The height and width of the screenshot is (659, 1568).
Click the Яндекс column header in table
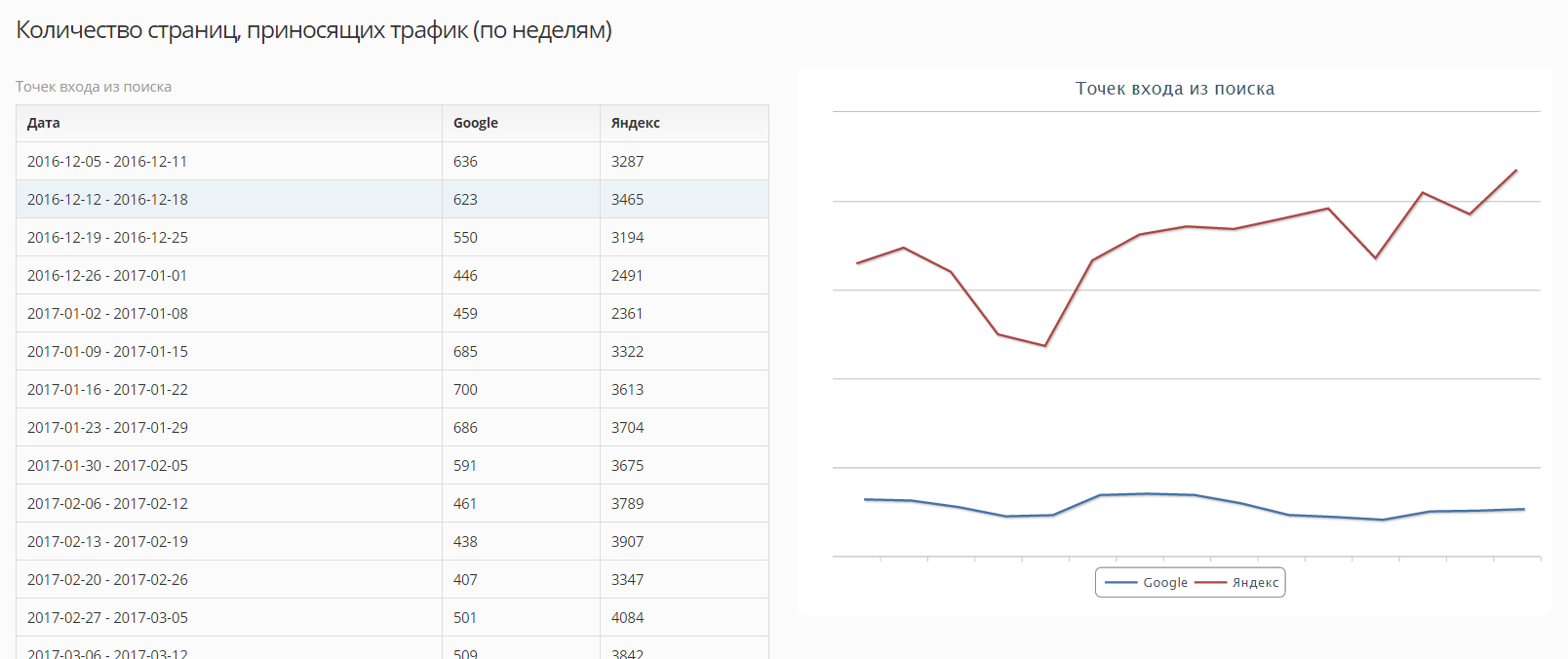636,123
